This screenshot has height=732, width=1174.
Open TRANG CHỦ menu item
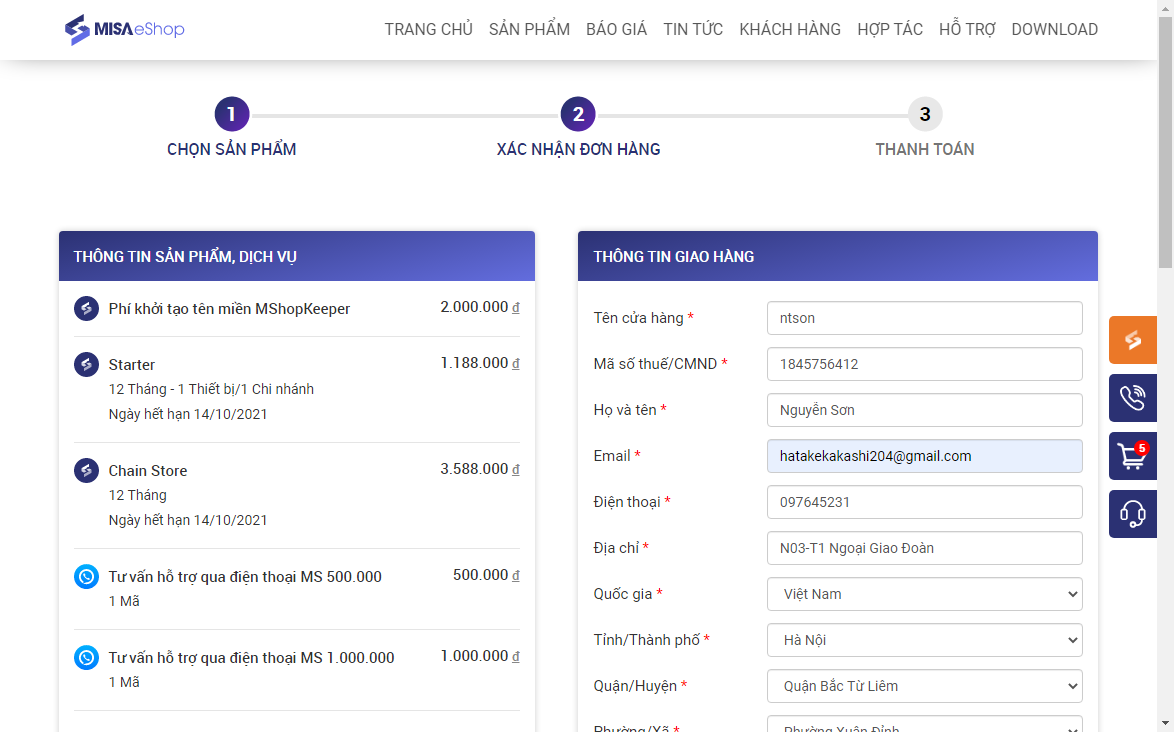428,29
